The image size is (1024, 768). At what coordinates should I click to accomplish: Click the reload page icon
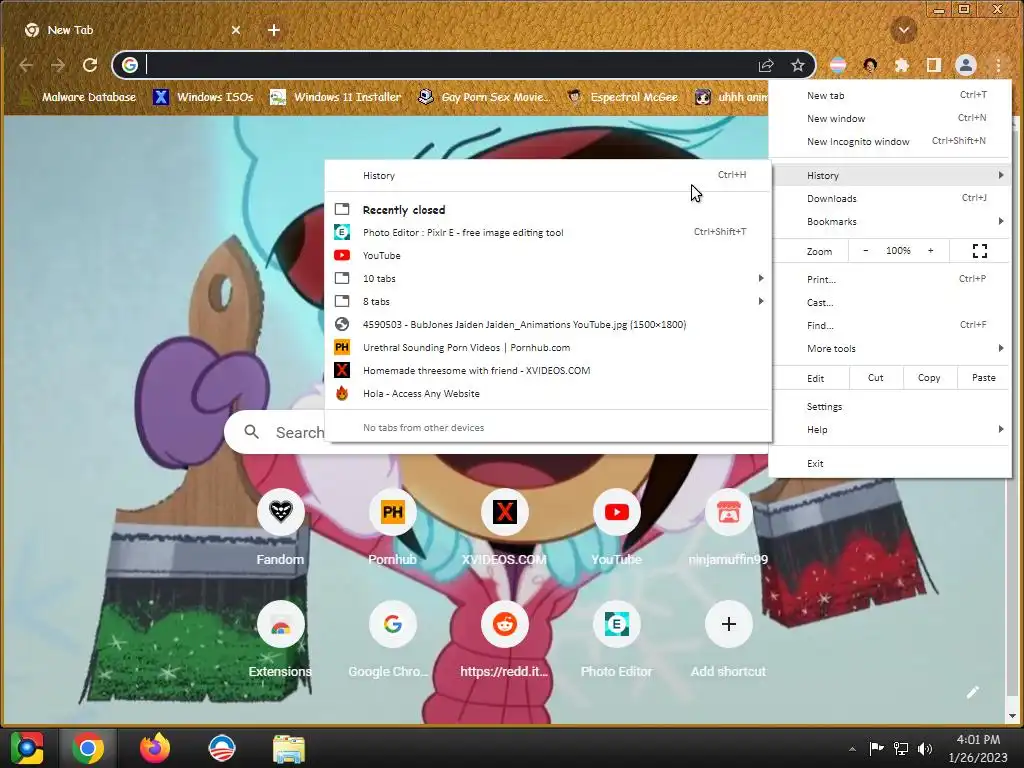(90, 65)
